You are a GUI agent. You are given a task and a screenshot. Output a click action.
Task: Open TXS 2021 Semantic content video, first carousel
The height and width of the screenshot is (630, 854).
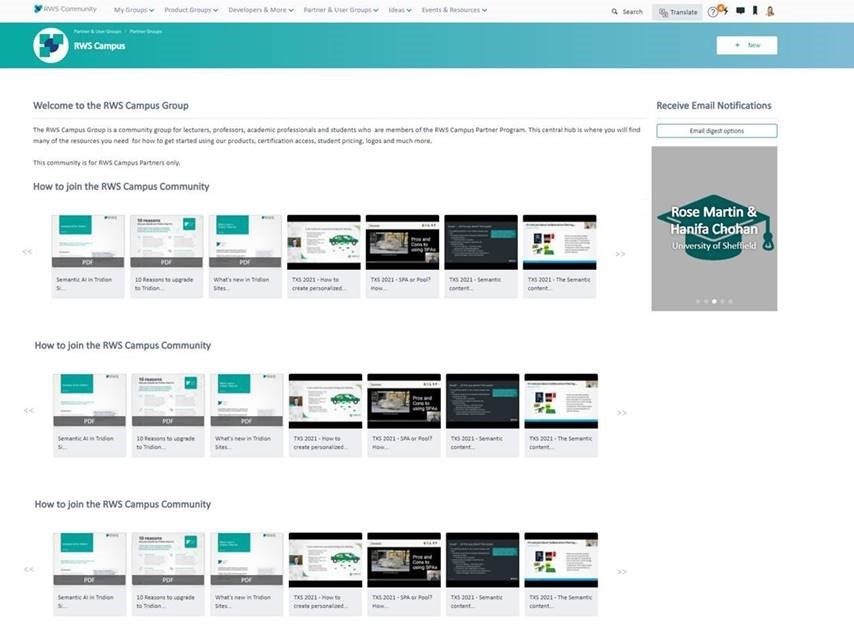[481, 256]
